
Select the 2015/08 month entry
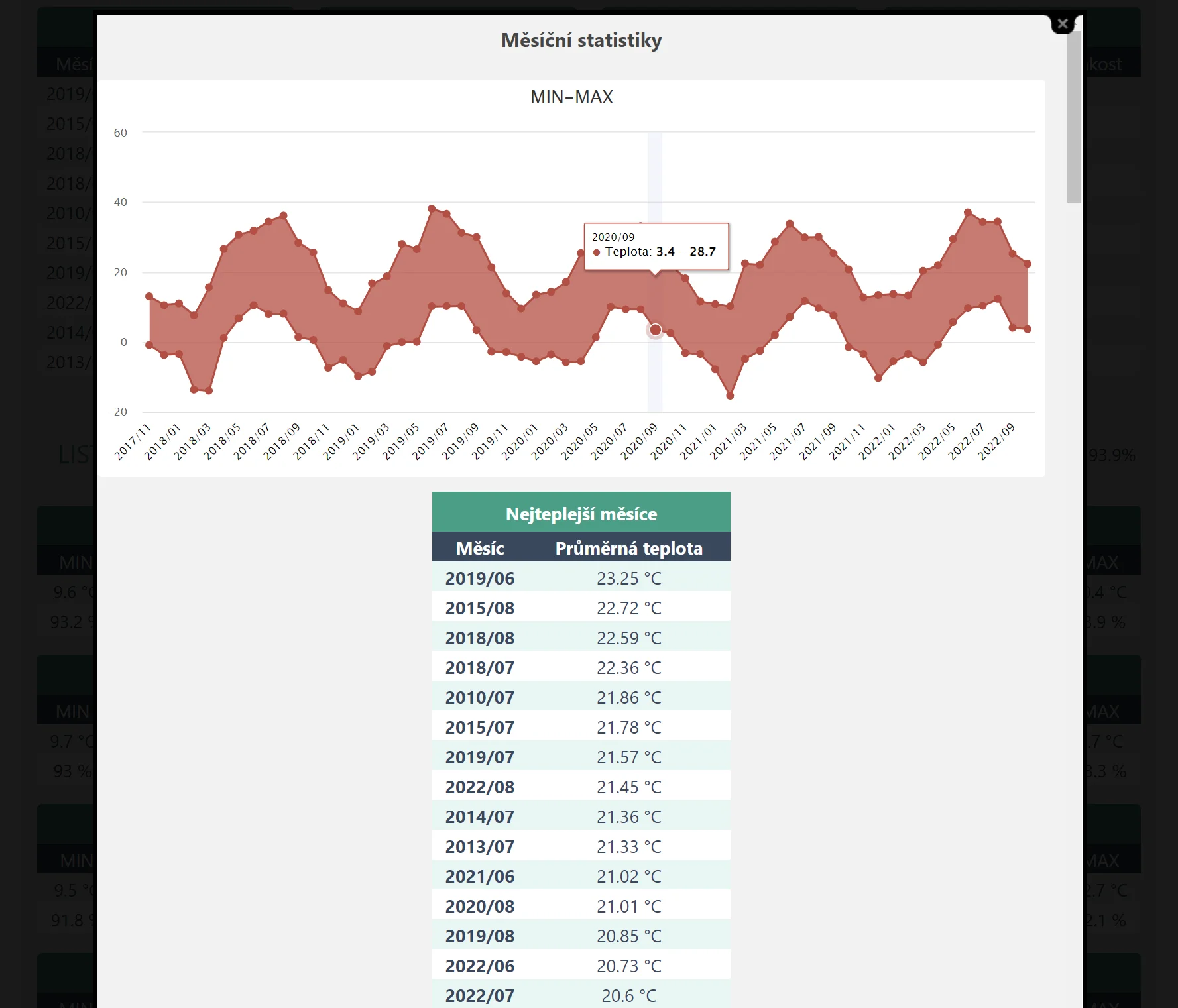click(479, 608)
